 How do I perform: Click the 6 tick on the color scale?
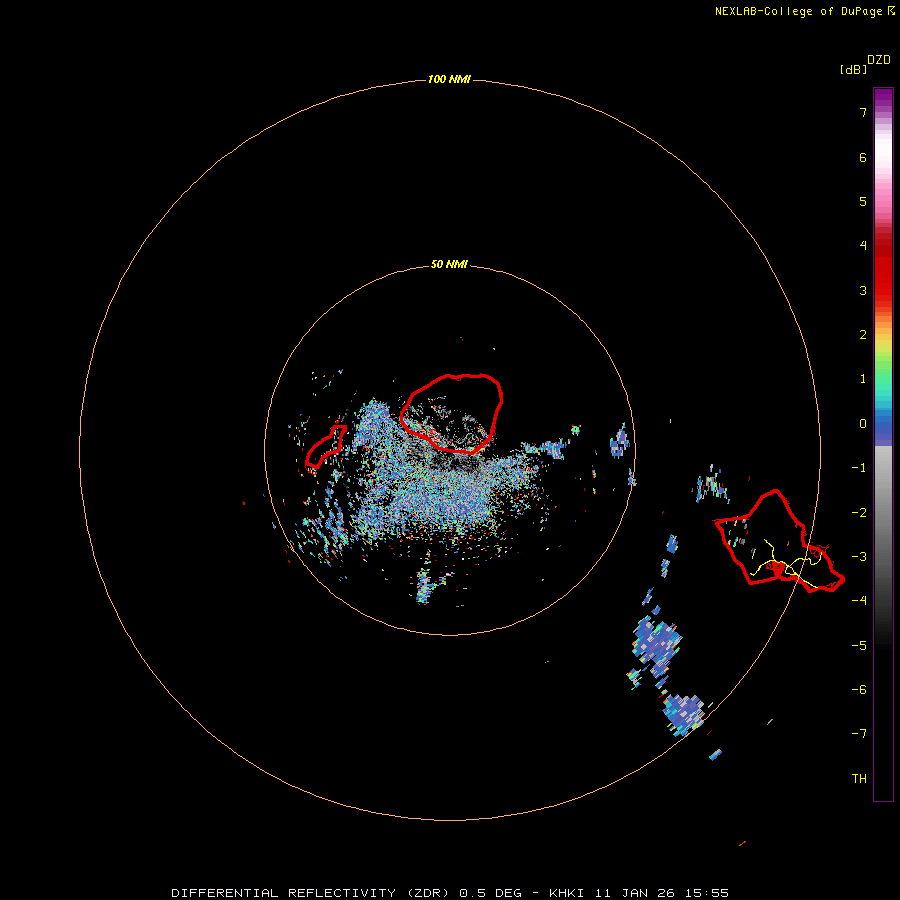(863, 157)
